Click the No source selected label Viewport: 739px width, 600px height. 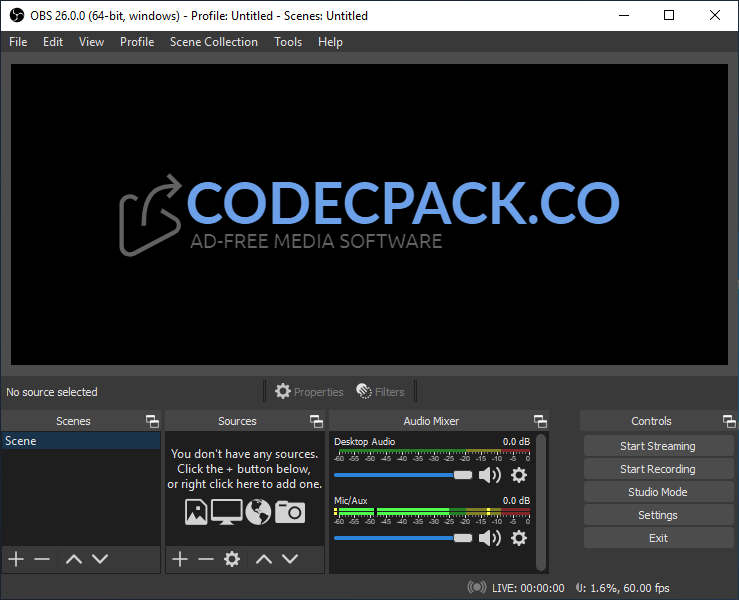[x=52, y=392]
